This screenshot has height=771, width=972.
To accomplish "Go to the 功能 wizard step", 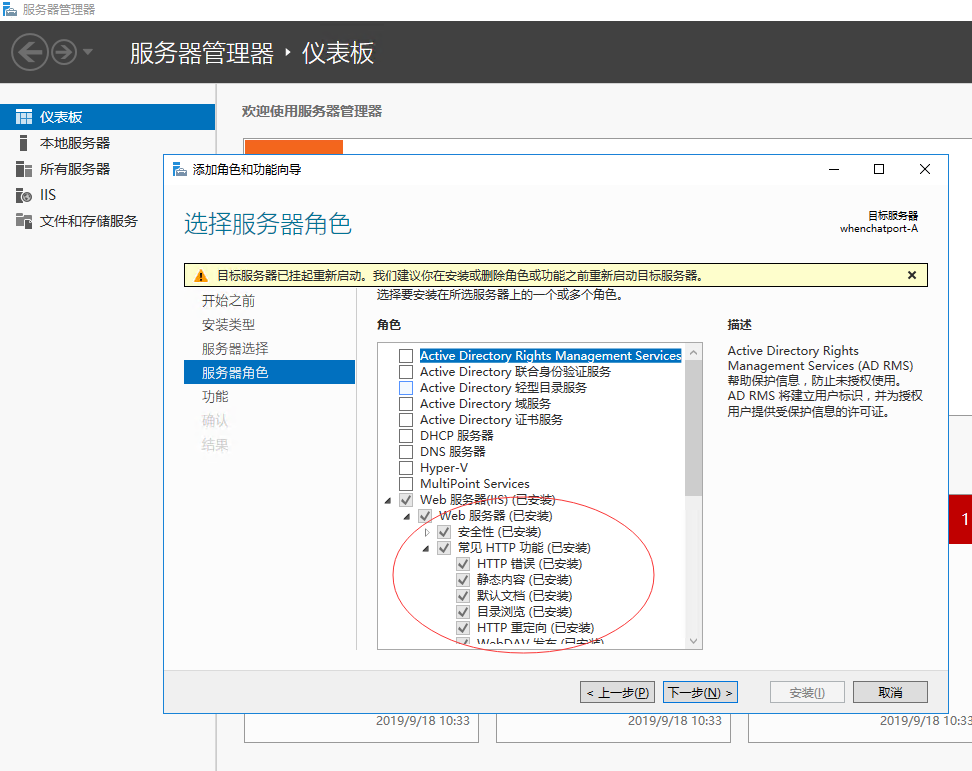I will click(x=215, y=397).
